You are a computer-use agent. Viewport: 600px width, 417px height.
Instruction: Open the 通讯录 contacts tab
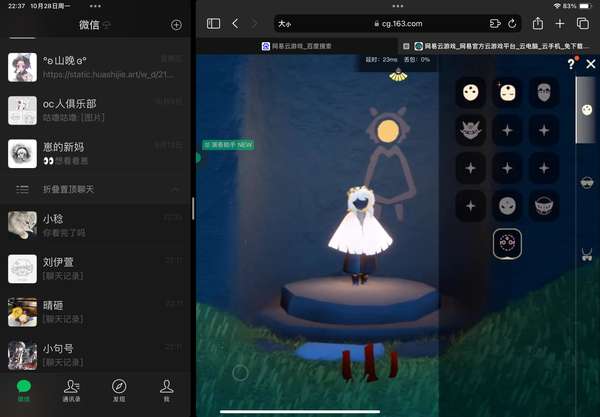pos(71,391)
